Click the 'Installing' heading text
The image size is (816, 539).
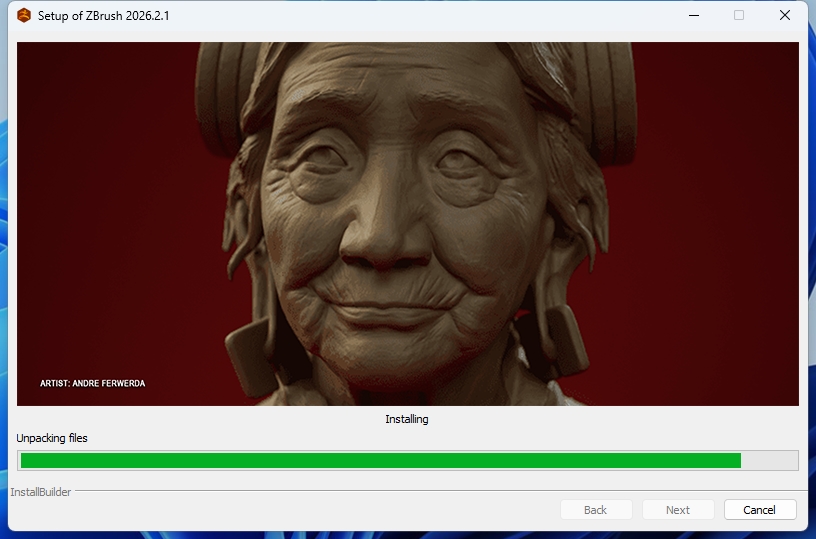[407, 419]
